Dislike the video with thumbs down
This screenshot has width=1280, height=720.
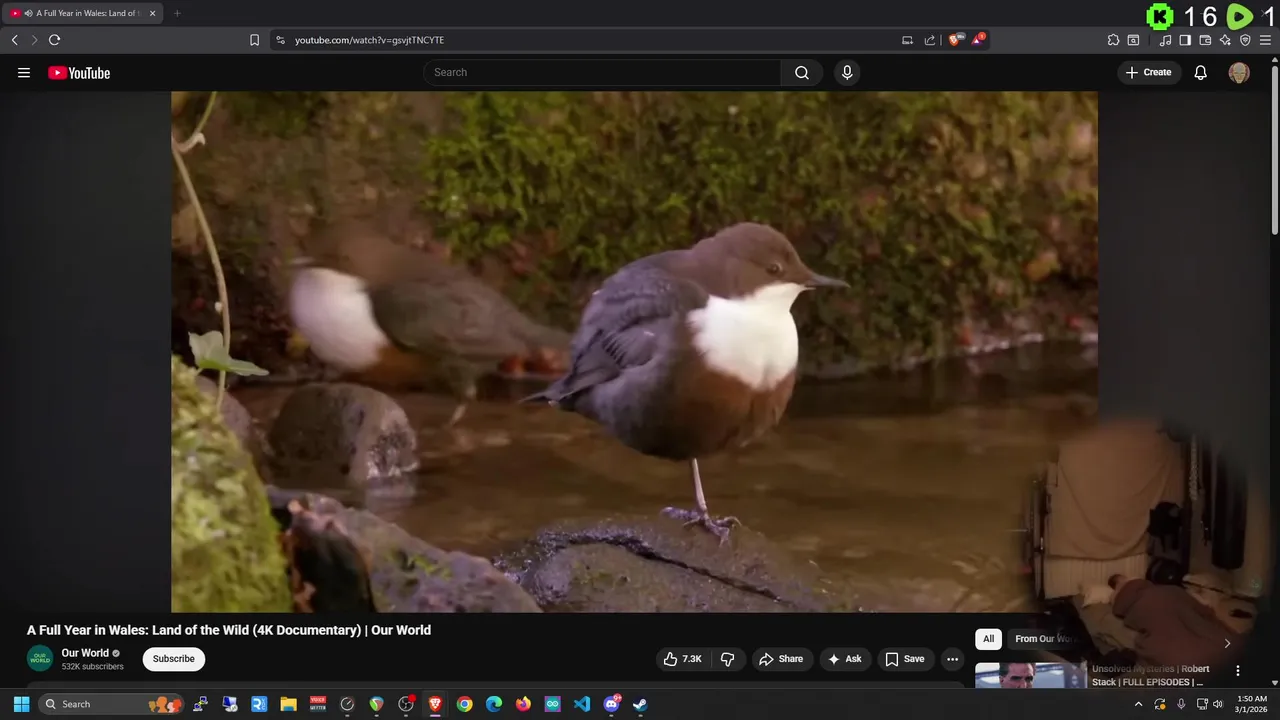[x=728, y=659]
